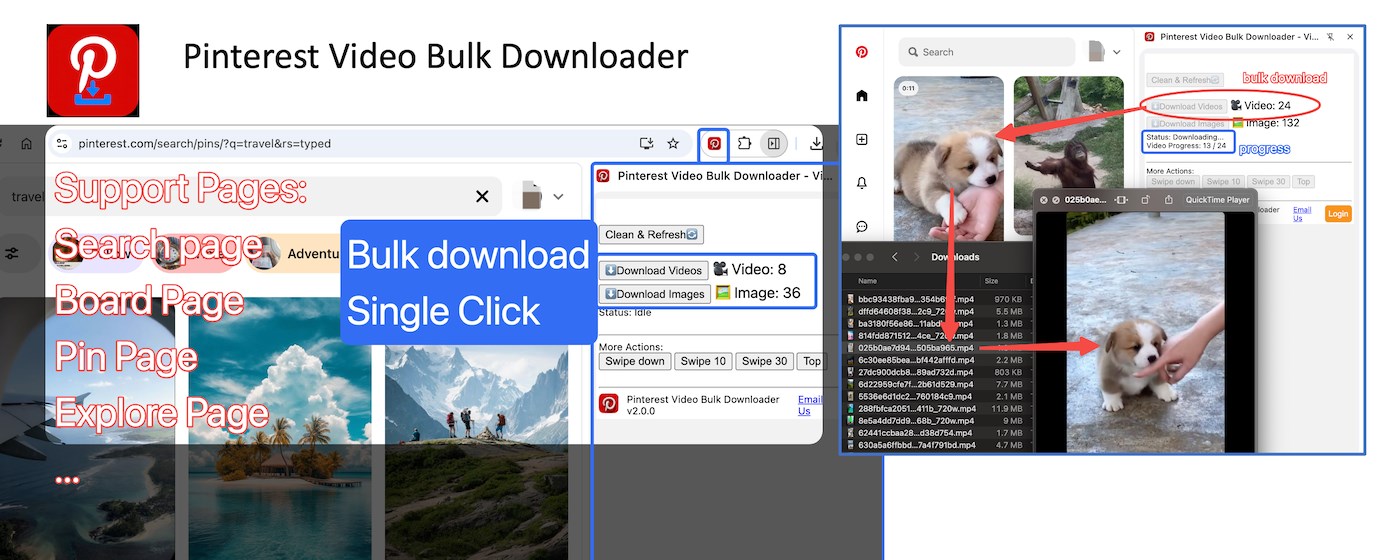Screen dimensions: 1400x560
Task: Click Swipe down in the Status: Idle panel
Action: [635, 361]
